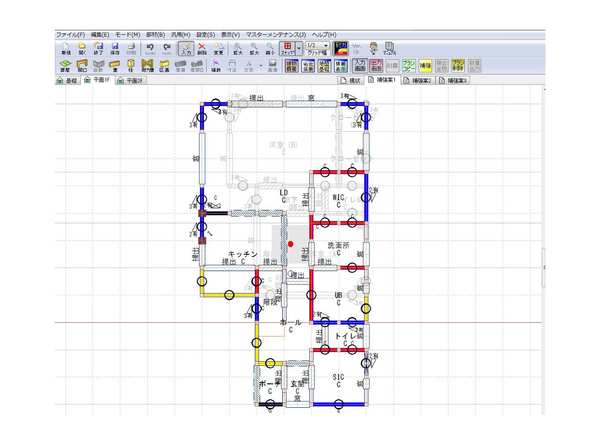Toggle the 入力画面 screen button

360,65
